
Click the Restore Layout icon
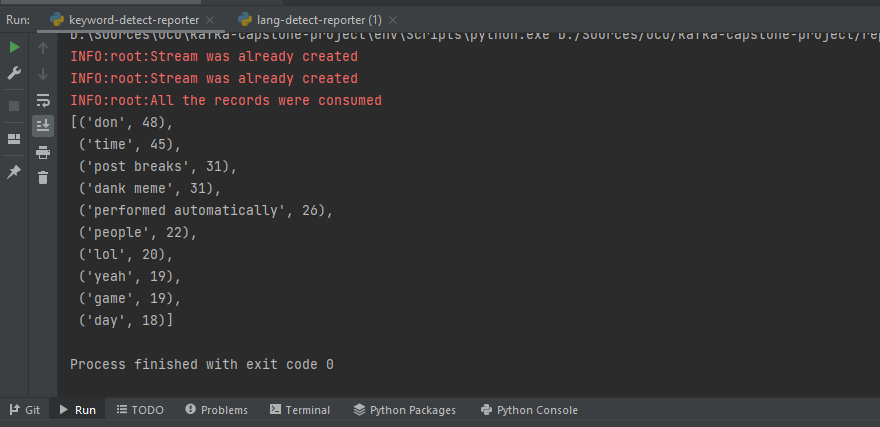(x=15, y=139)
